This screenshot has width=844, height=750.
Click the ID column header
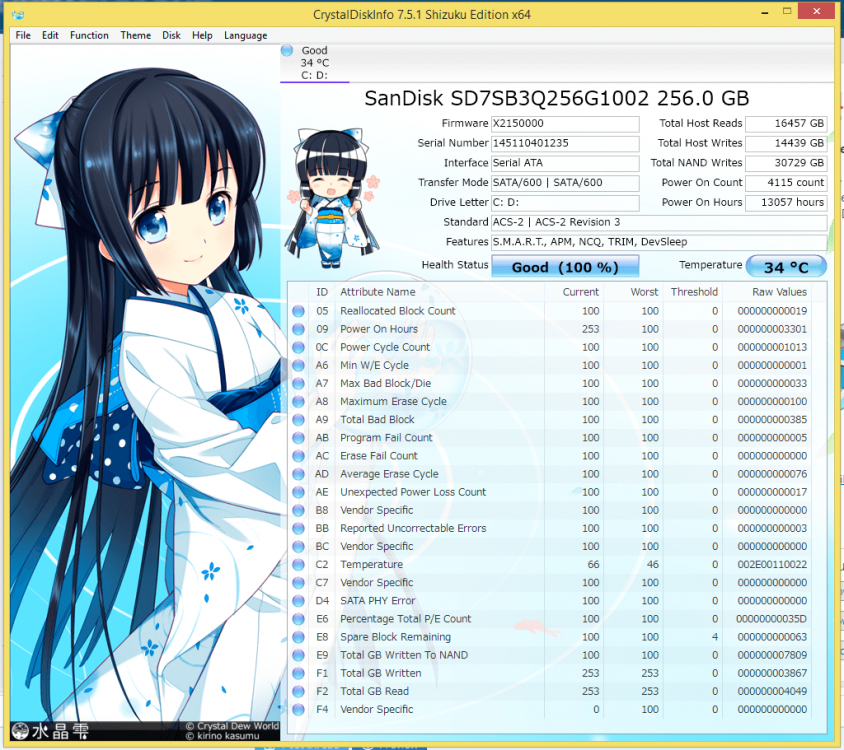[322, 292]
